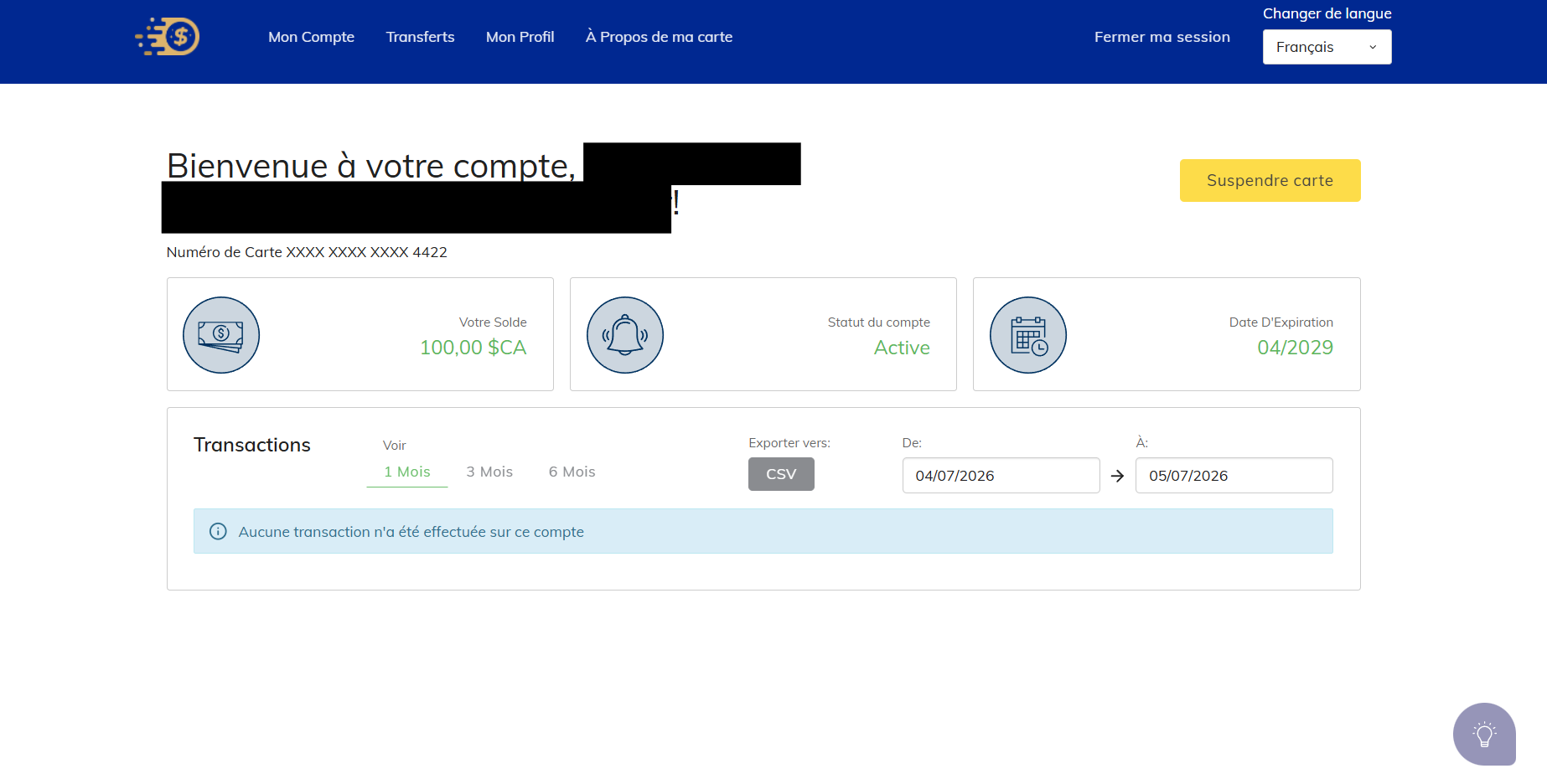Click the cash balance icon
The width and height of the screenshot is (1547, 784).
(x=221, y=335)
